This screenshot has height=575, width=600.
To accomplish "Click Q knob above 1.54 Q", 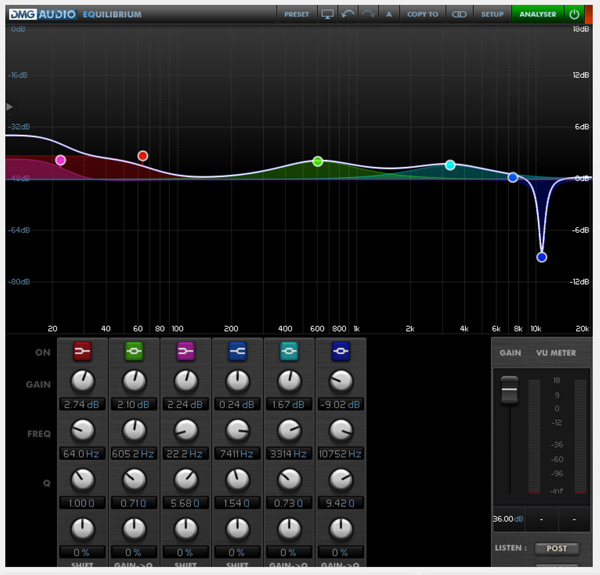I will 238,480.
